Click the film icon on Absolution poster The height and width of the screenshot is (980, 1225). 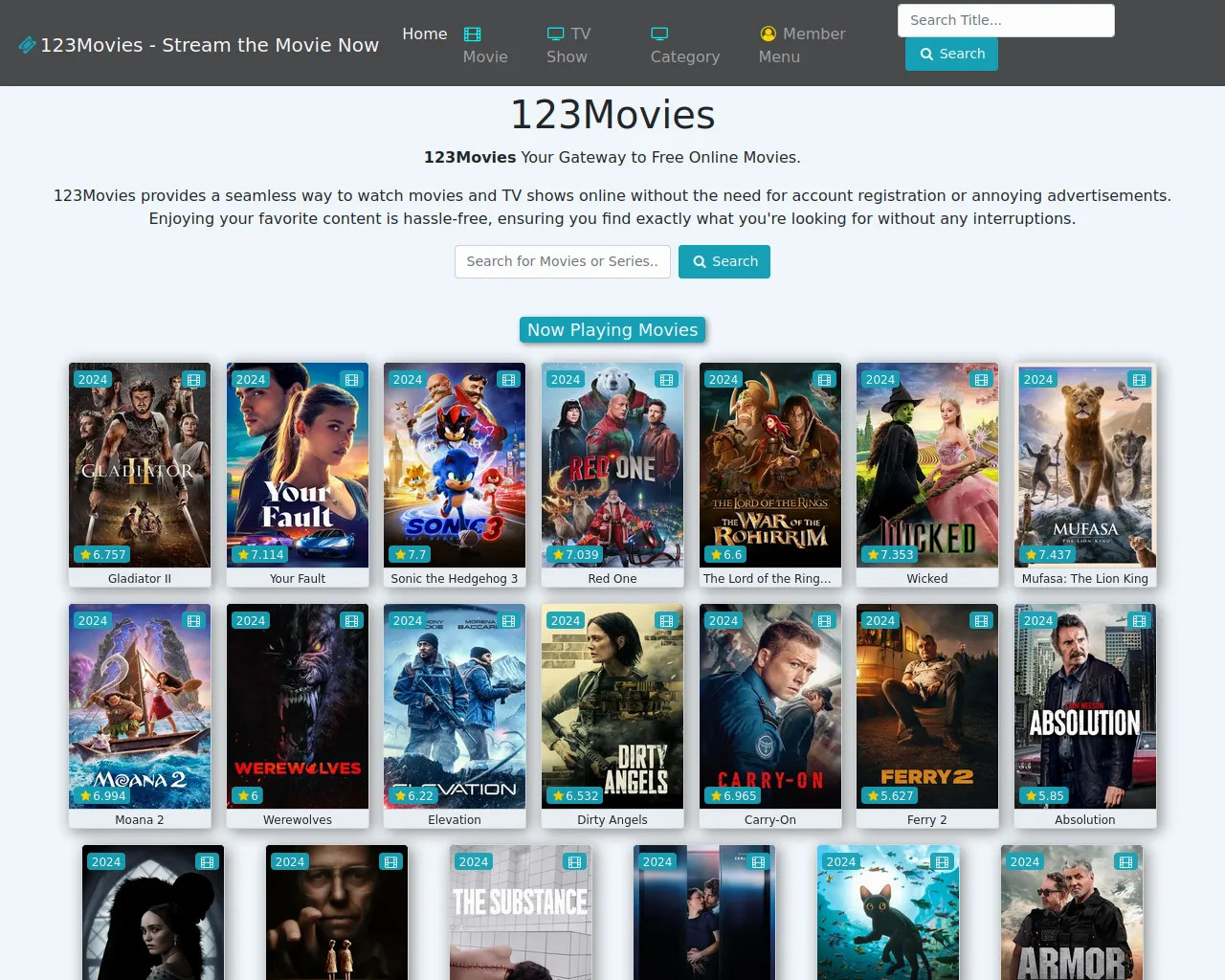tap(1140, 621)
